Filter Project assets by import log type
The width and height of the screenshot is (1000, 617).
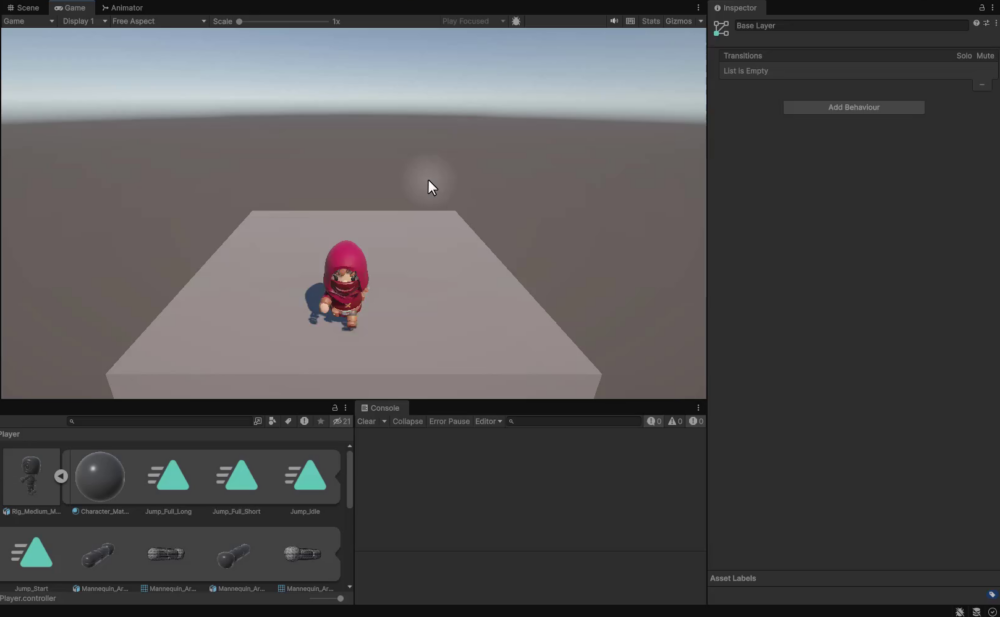(304, 421)
